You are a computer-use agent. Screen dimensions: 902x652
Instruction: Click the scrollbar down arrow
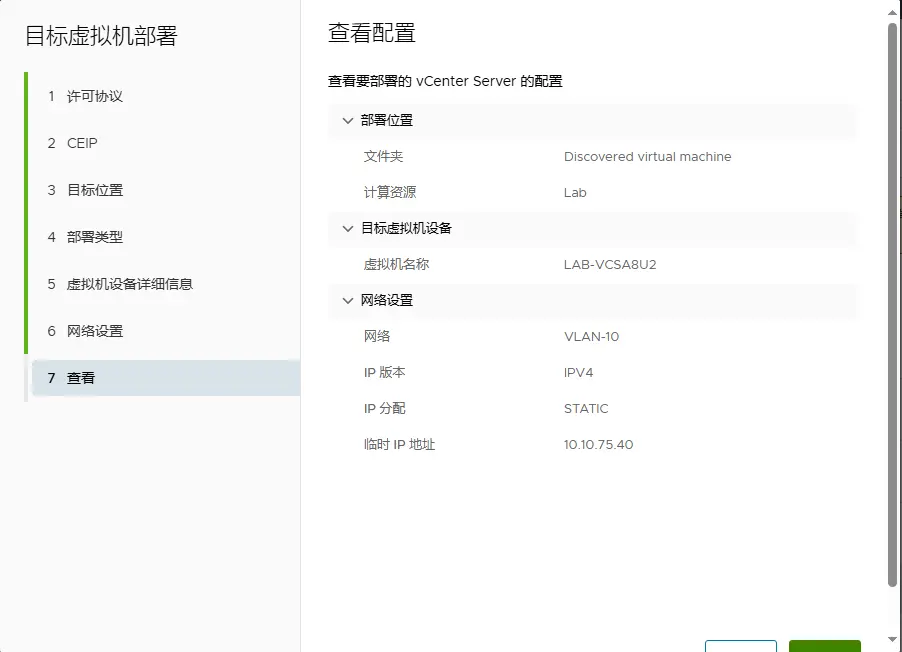point(892,640)
